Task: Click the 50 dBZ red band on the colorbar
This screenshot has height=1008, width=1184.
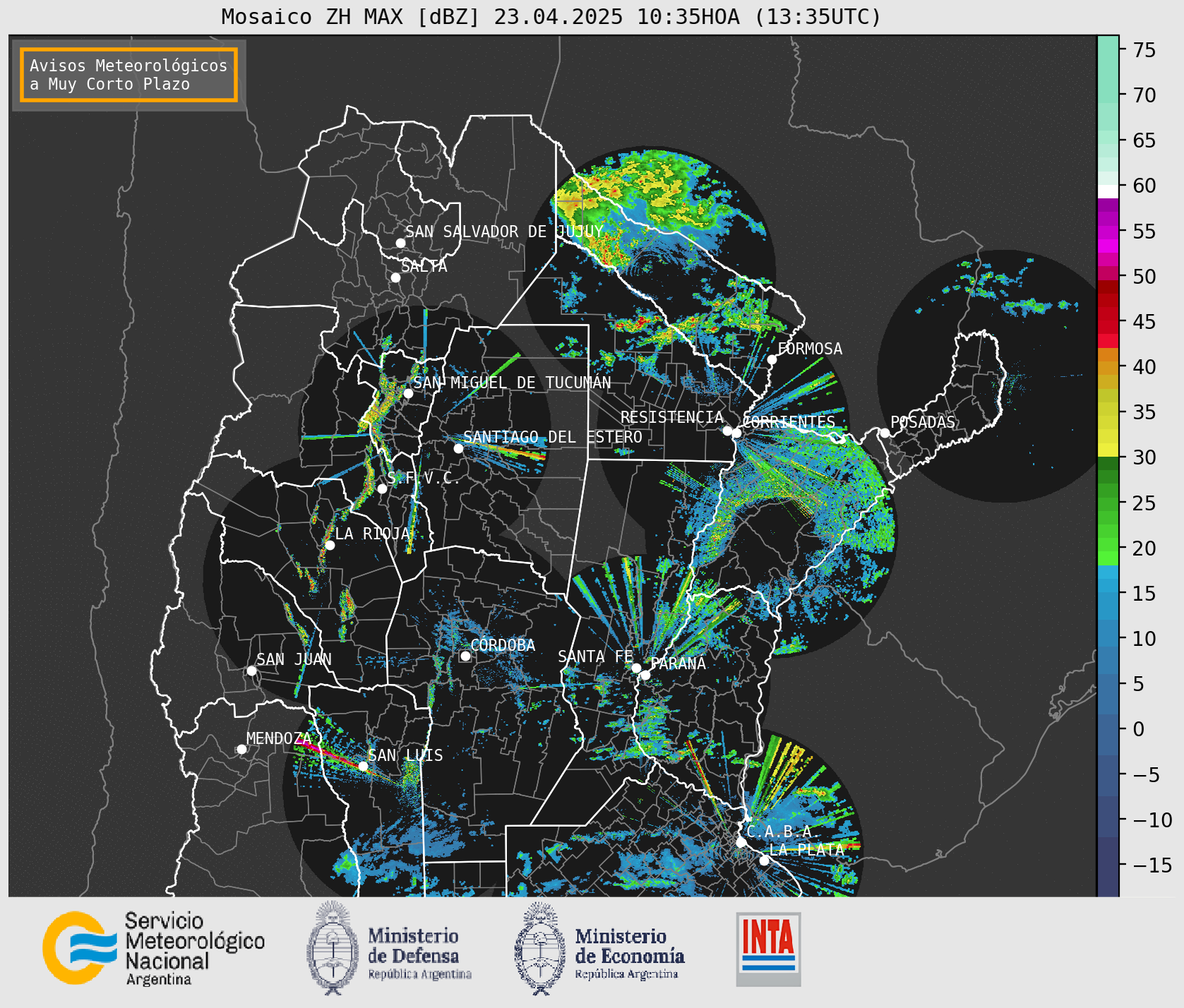Action: tap(1108, 274)
